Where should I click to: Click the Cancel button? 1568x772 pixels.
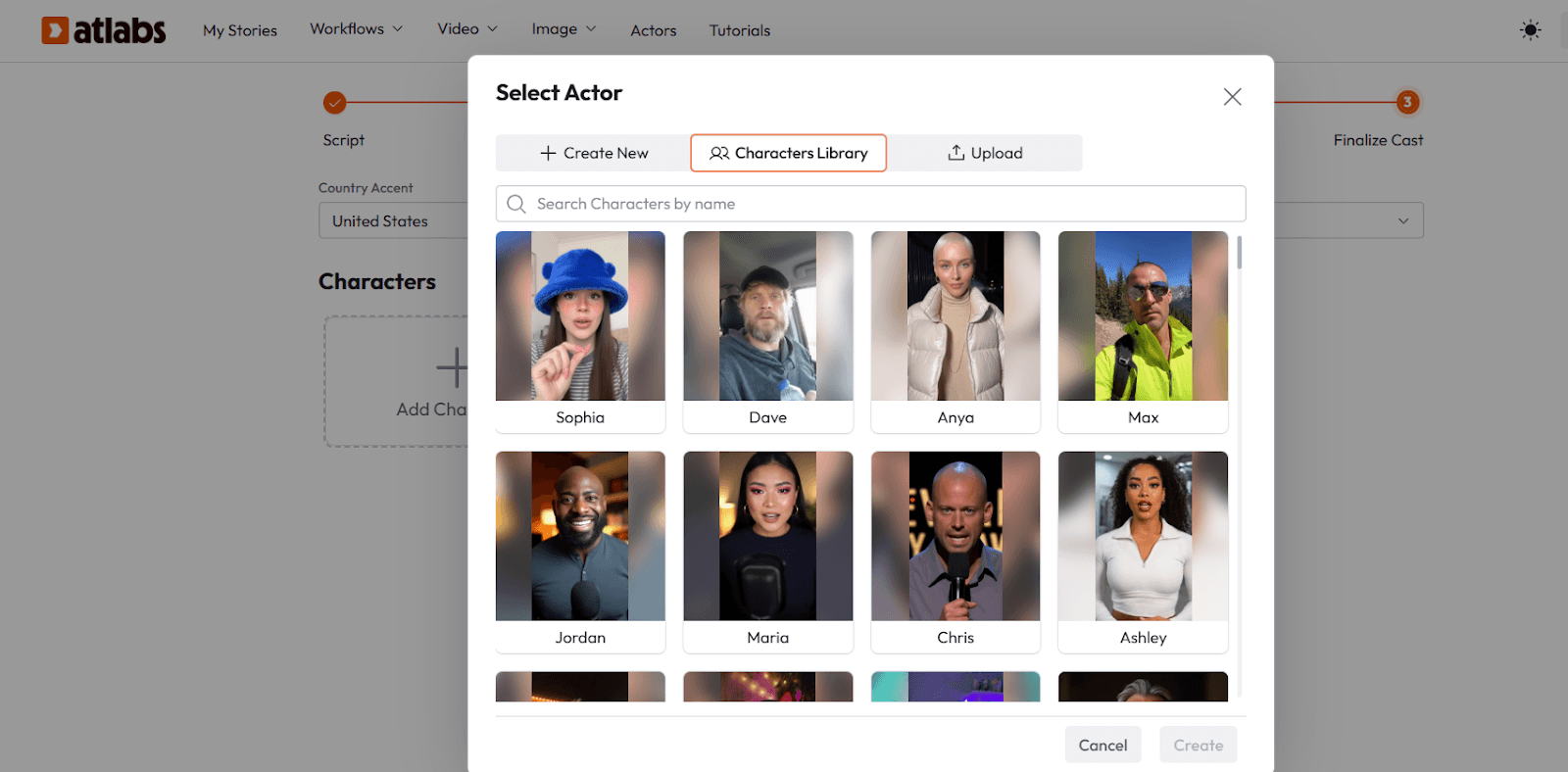coord(1102,745)
